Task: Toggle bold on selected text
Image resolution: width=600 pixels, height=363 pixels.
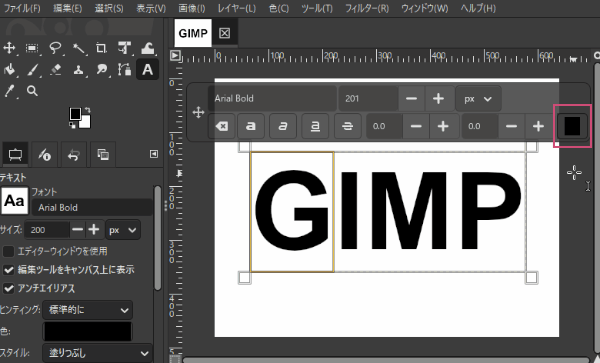Action: click(251, 126)
